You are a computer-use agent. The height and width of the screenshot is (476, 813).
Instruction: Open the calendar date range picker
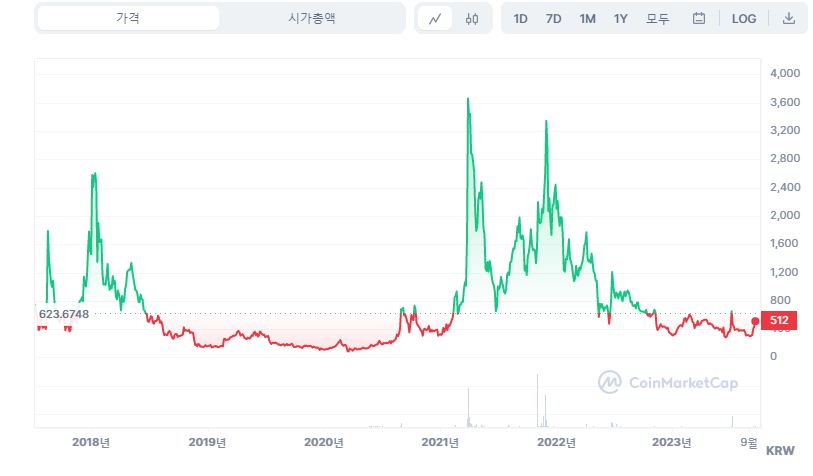(x=699, y=19)
